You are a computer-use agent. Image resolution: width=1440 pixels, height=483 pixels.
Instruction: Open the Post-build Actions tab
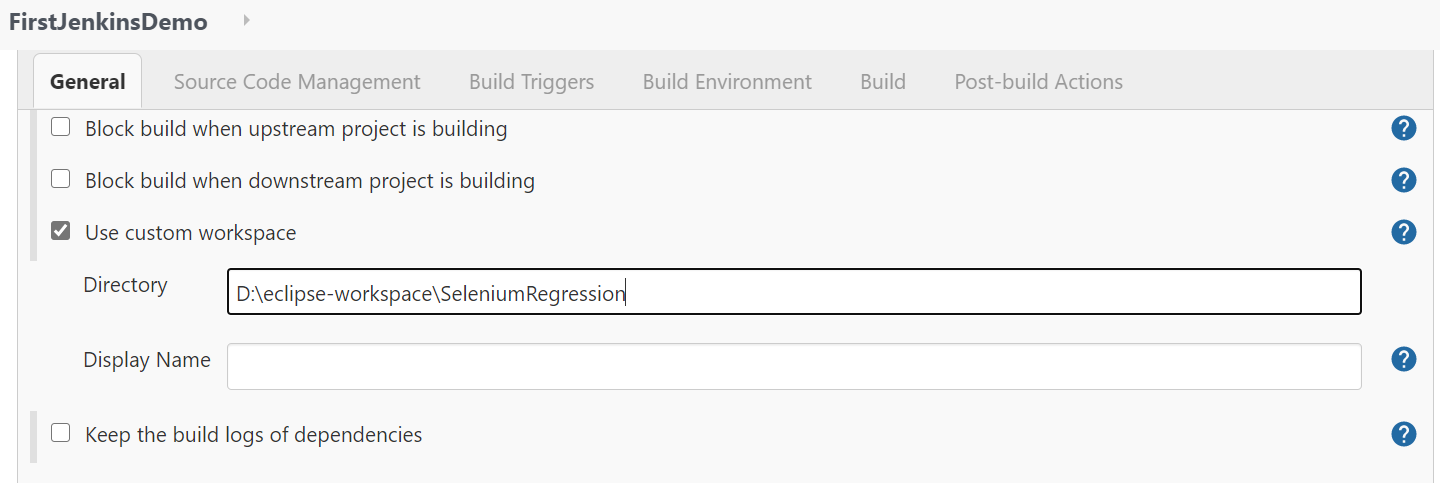(1038, 82)
